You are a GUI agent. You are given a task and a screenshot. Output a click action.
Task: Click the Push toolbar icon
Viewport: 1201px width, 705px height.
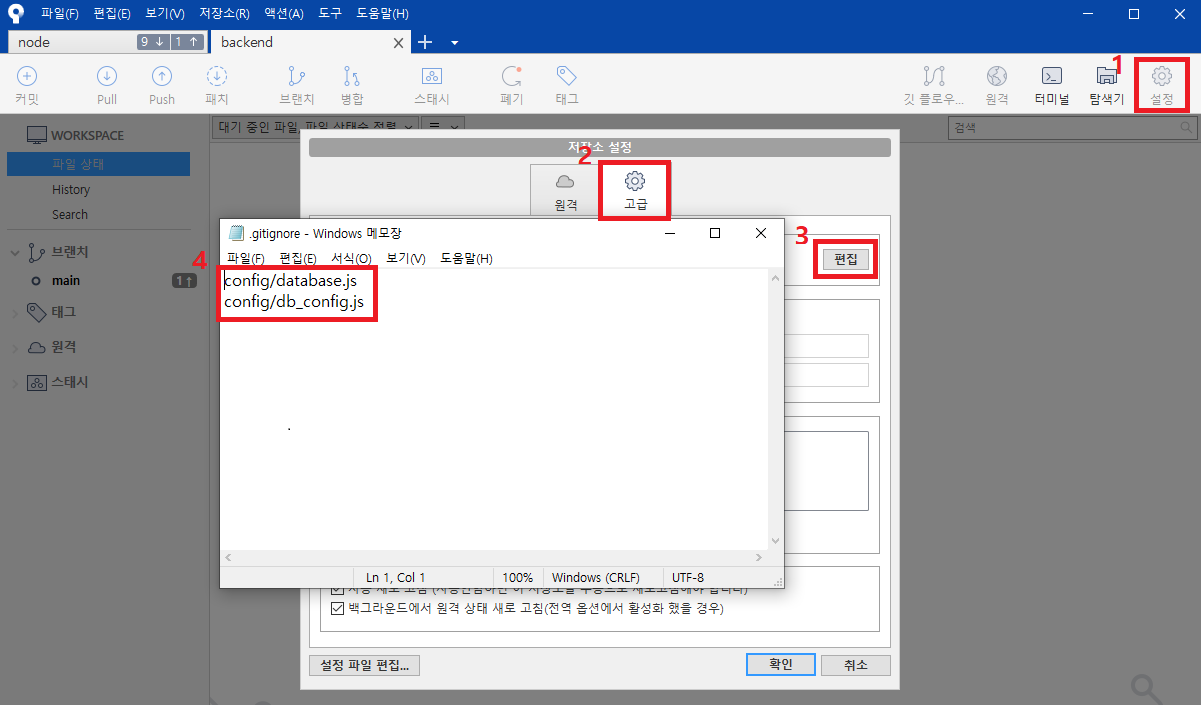pos(161,77)
